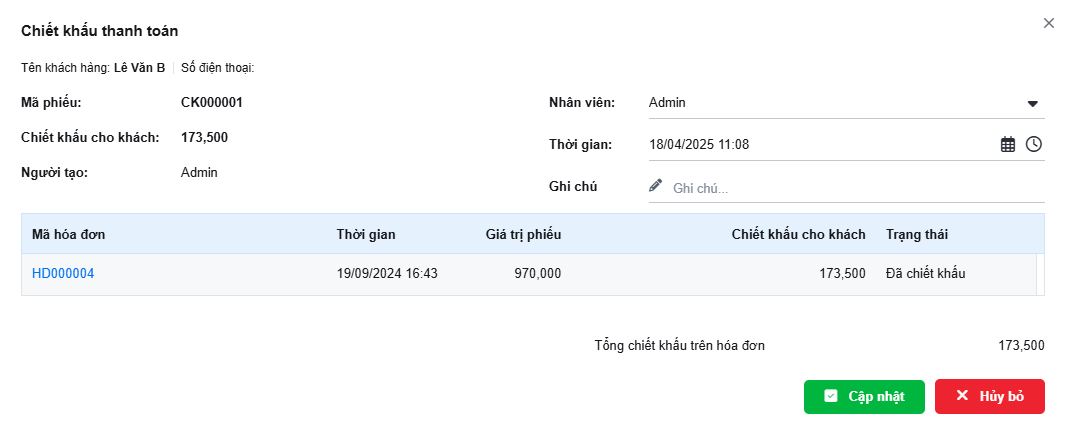The height and width of the screenshot is (437, 1069).
Task: Expand the Nhân viên dropdown arrow
Action: pos(1032,104)
